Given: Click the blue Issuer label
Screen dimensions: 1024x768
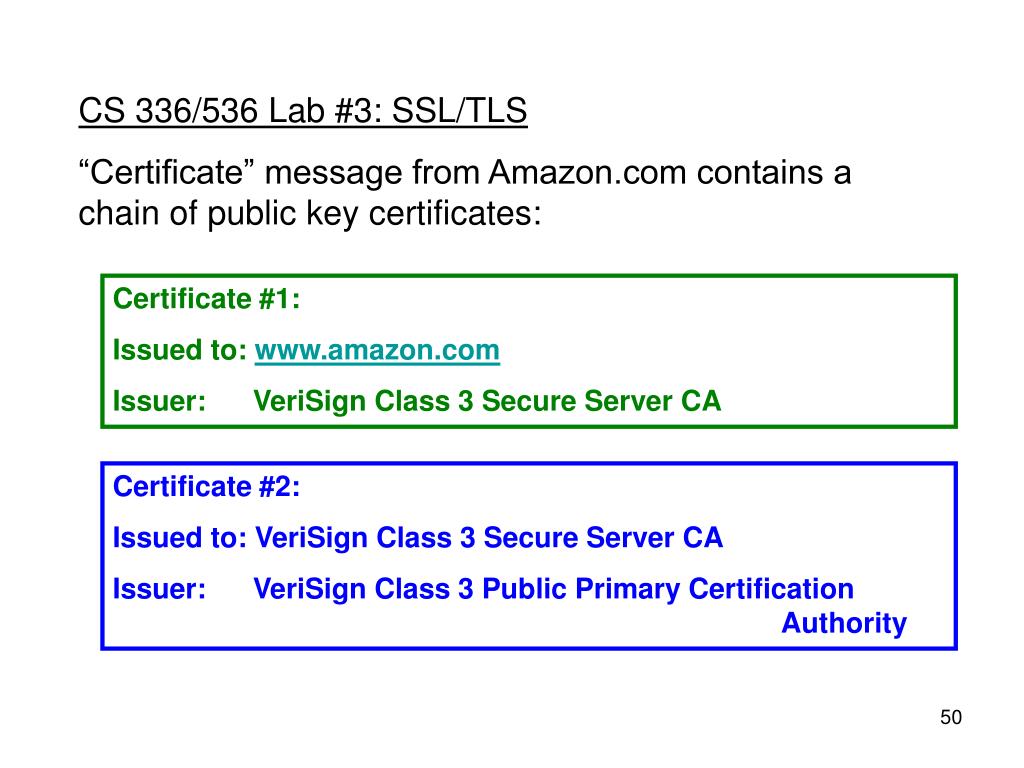Looking at the screenshot, I should click(x=159, y=589).
